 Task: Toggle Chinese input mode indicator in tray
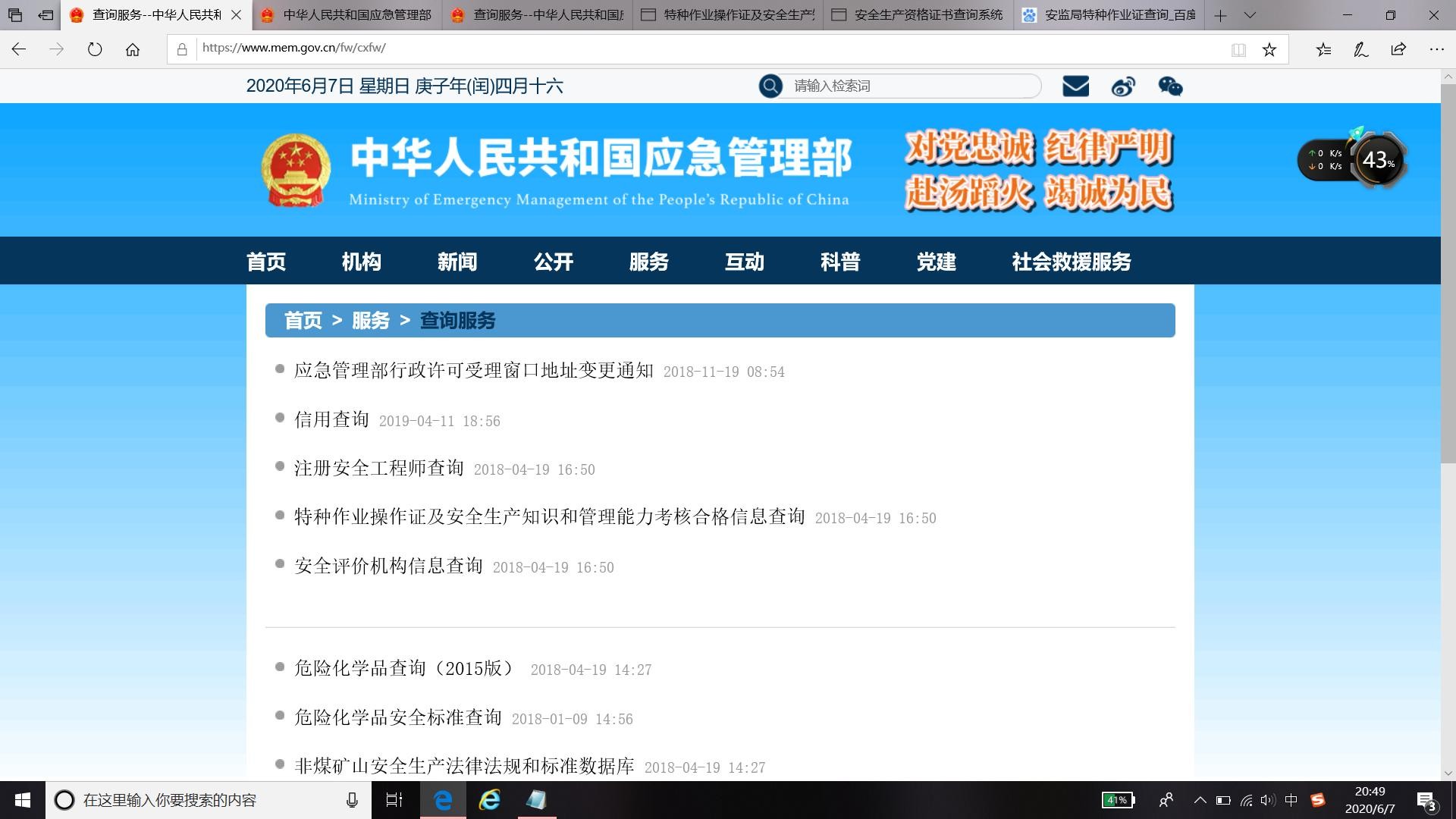(x=1291, y=800)
